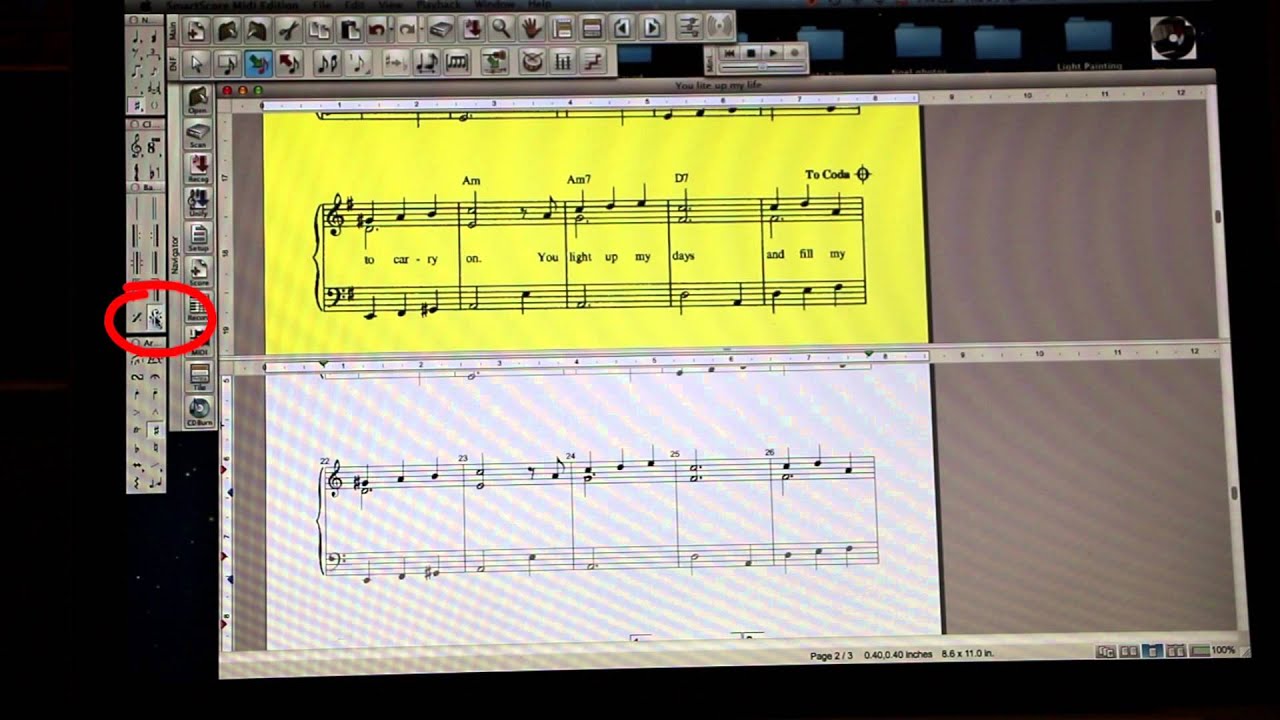Click the Paste clipboard icon
Screen dimensions: 1280x720
349,29
